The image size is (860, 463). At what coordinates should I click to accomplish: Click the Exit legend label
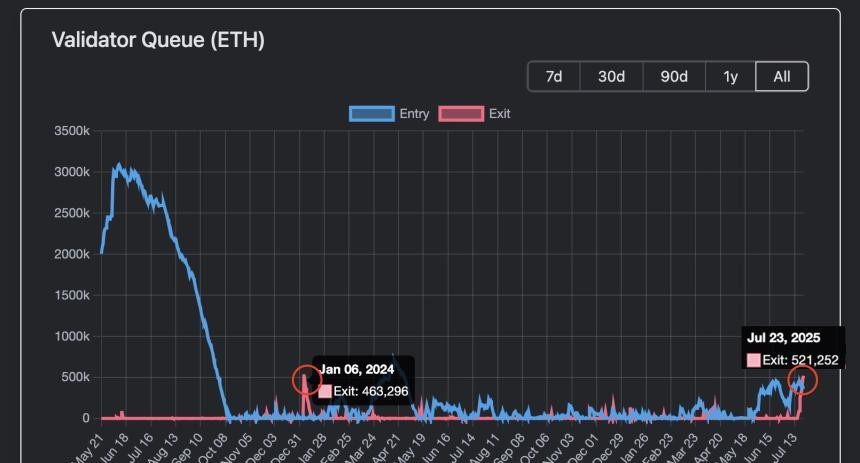tap(500, 114)
